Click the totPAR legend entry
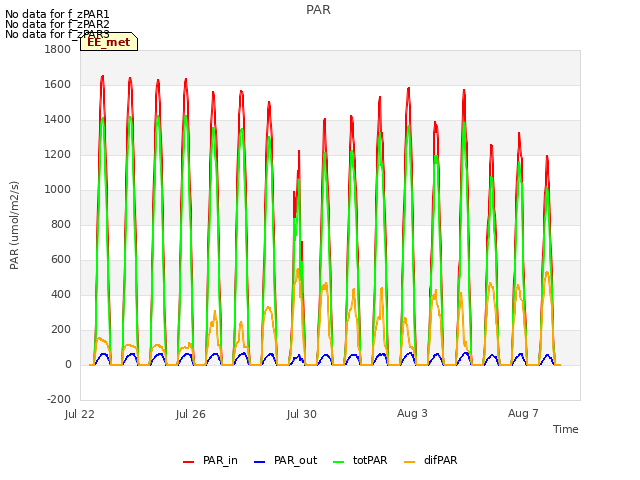The width and height of the screenshot is (640, 480). pos(360,460)
